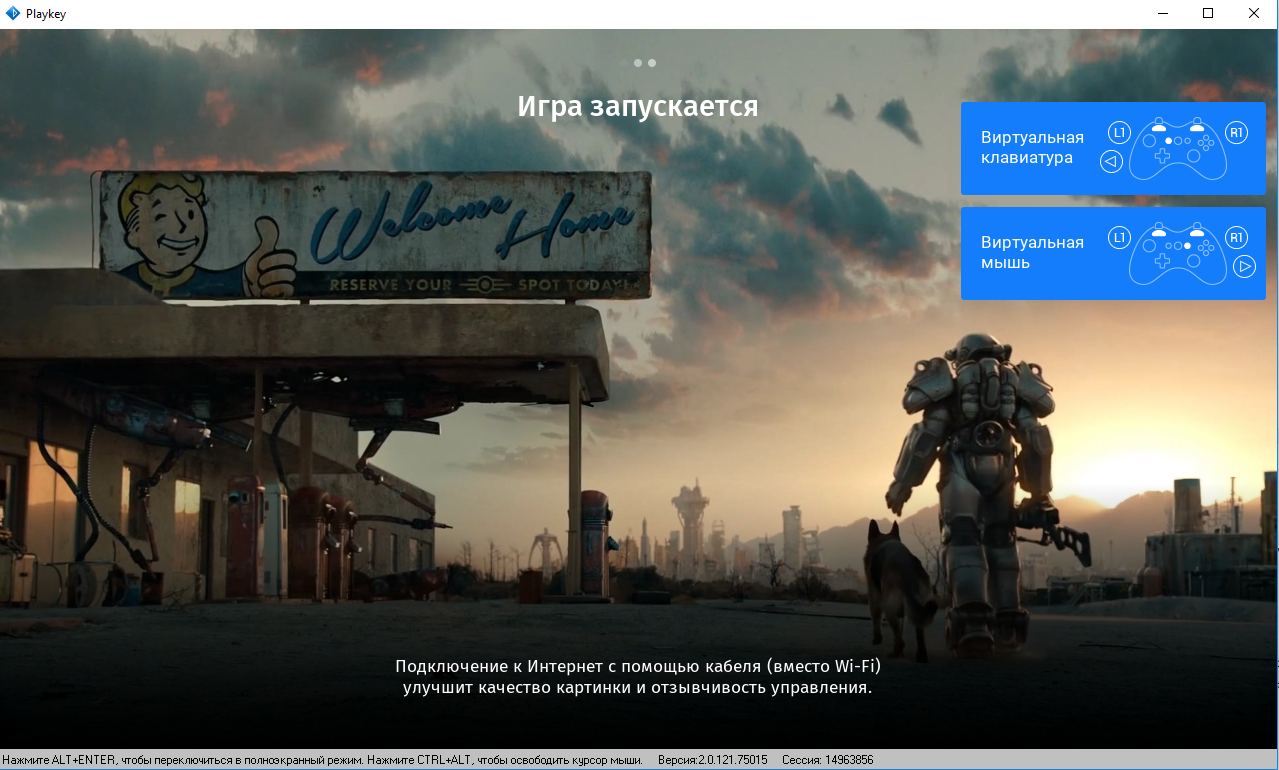
Task: Click the Playkey window title text
Action: tap(46, 14)
